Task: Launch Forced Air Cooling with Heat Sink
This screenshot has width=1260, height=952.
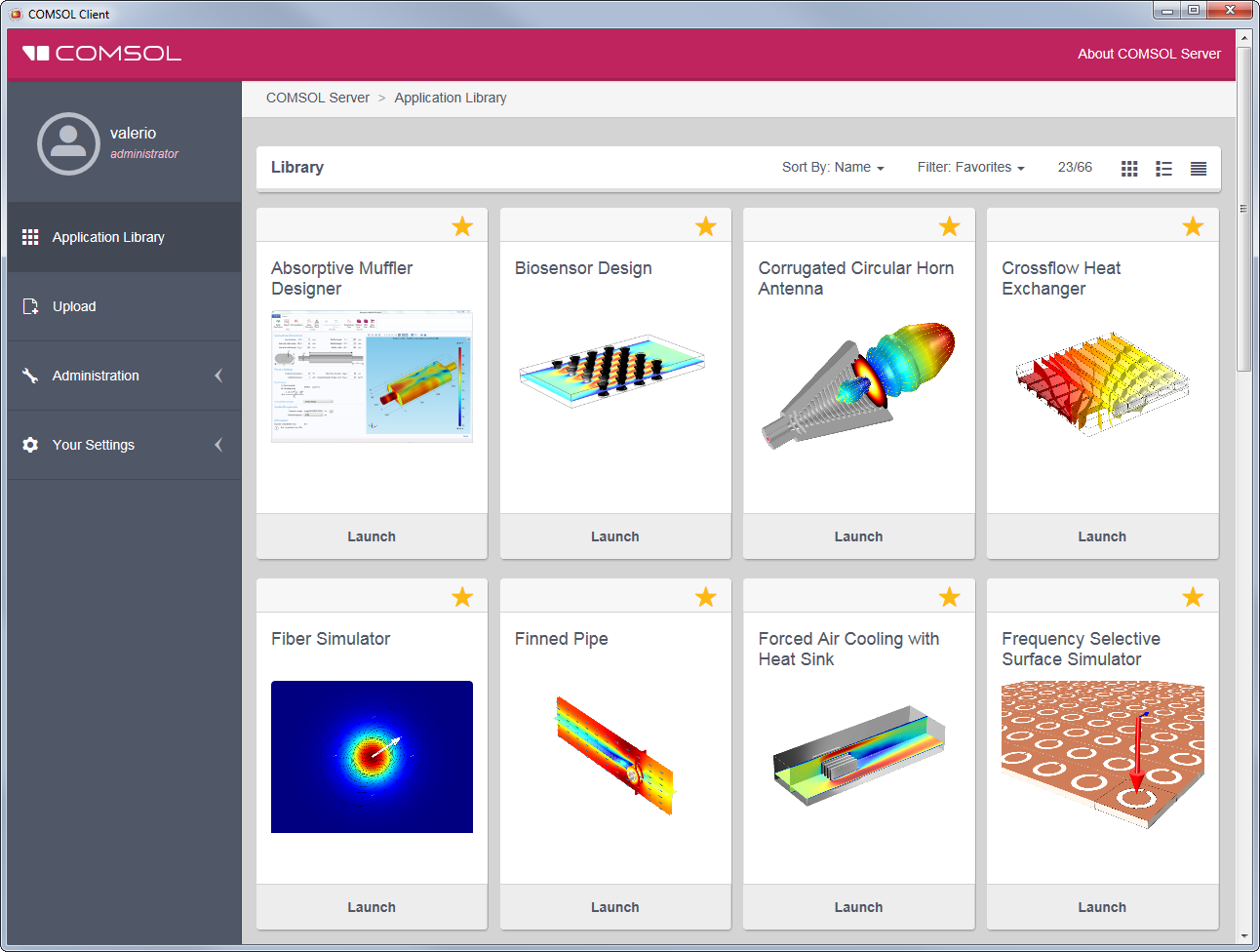Action: pos(859,907)
